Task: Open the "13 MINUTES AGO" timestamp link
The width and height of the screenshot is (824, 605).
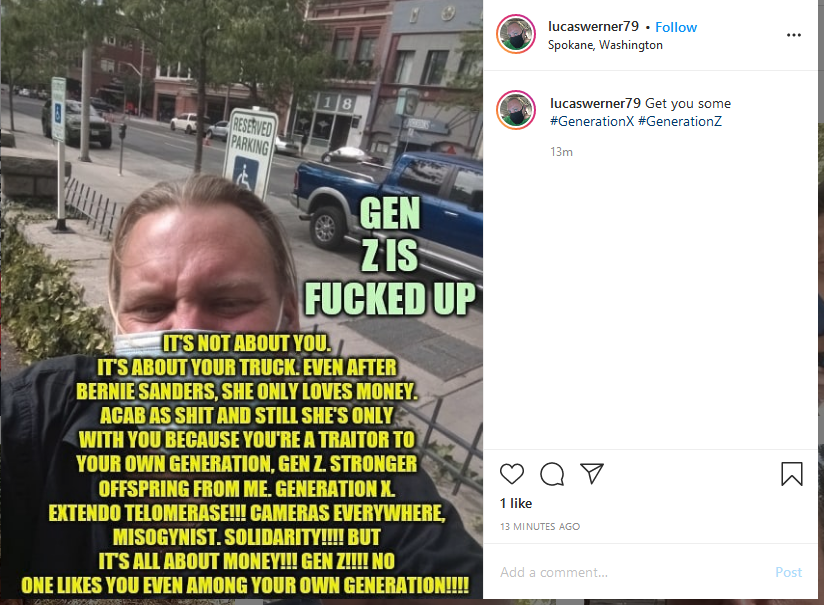Action: tap(540, 527)
